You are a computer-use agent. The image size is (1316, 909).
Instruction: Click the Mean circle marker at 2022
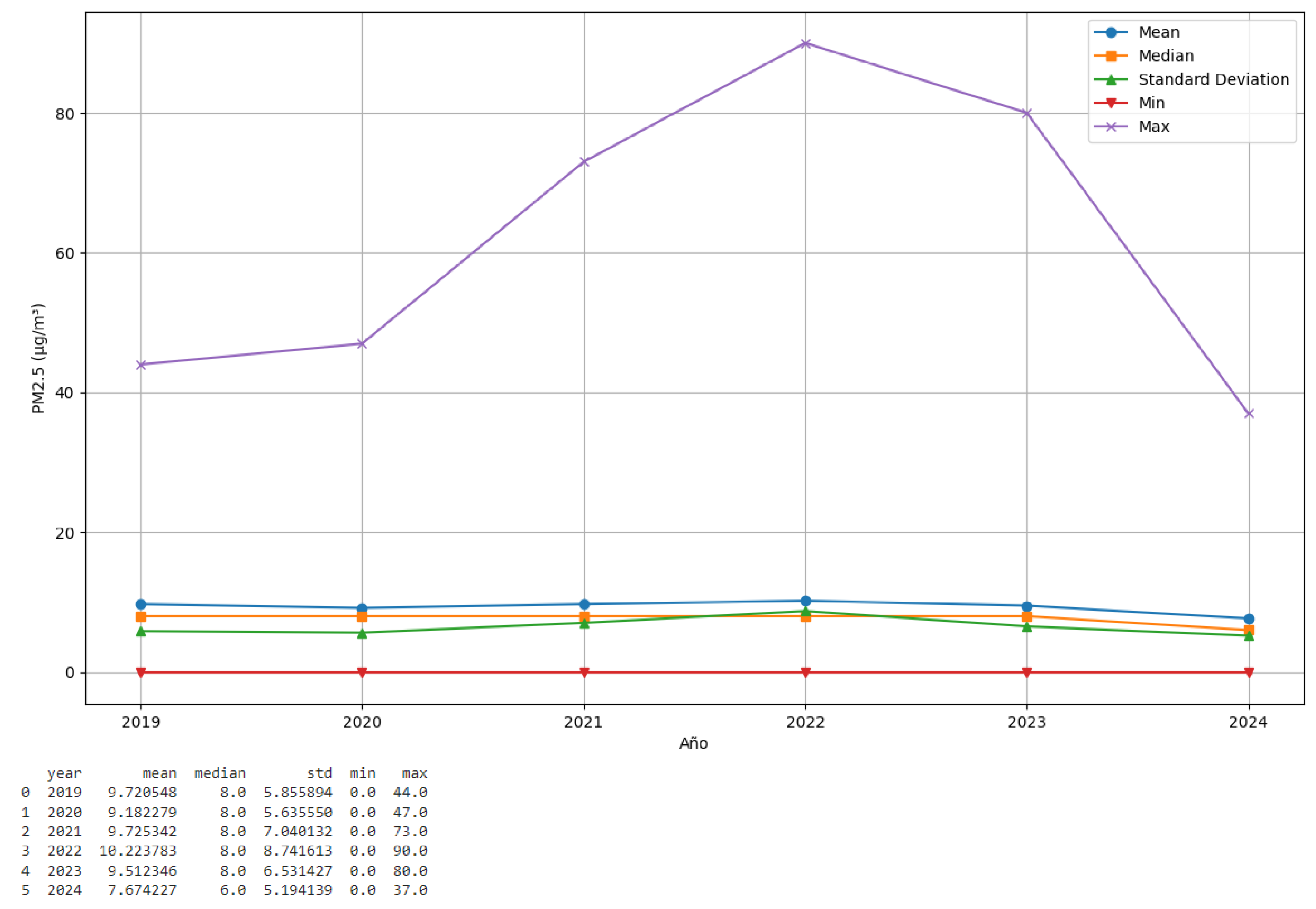[805, 601]
